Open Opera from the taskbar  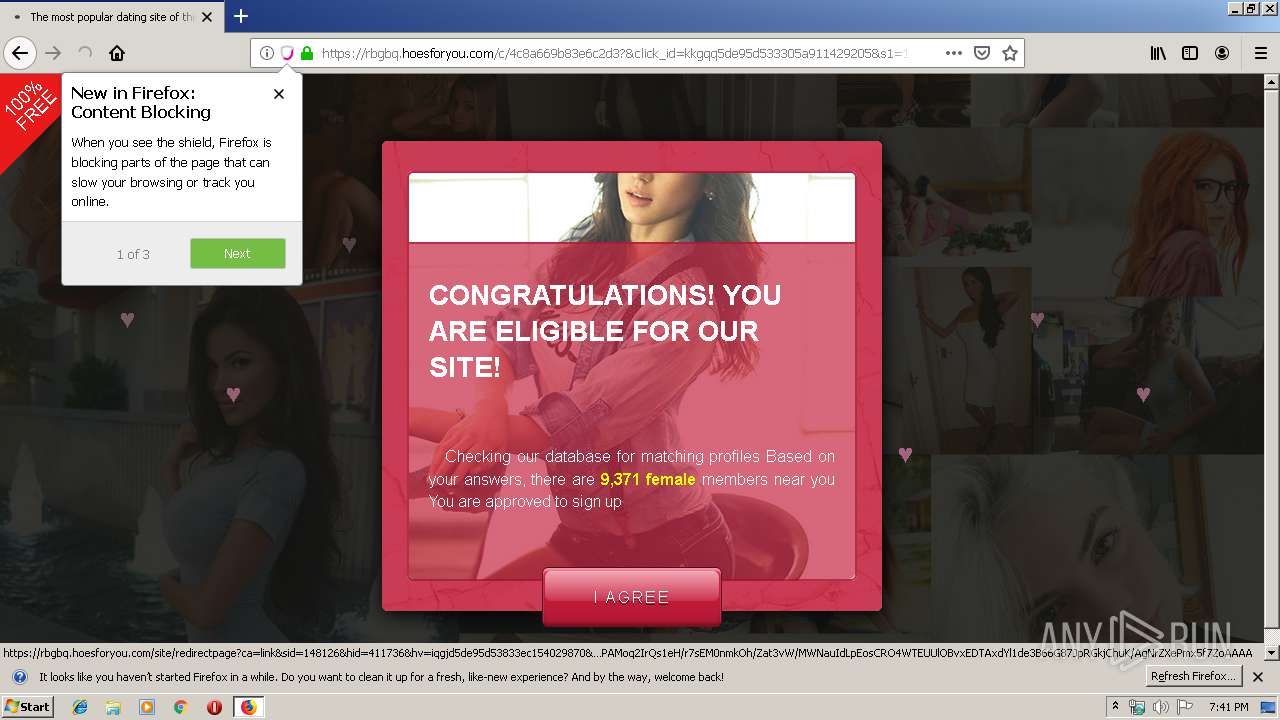[x=214, y=707]
